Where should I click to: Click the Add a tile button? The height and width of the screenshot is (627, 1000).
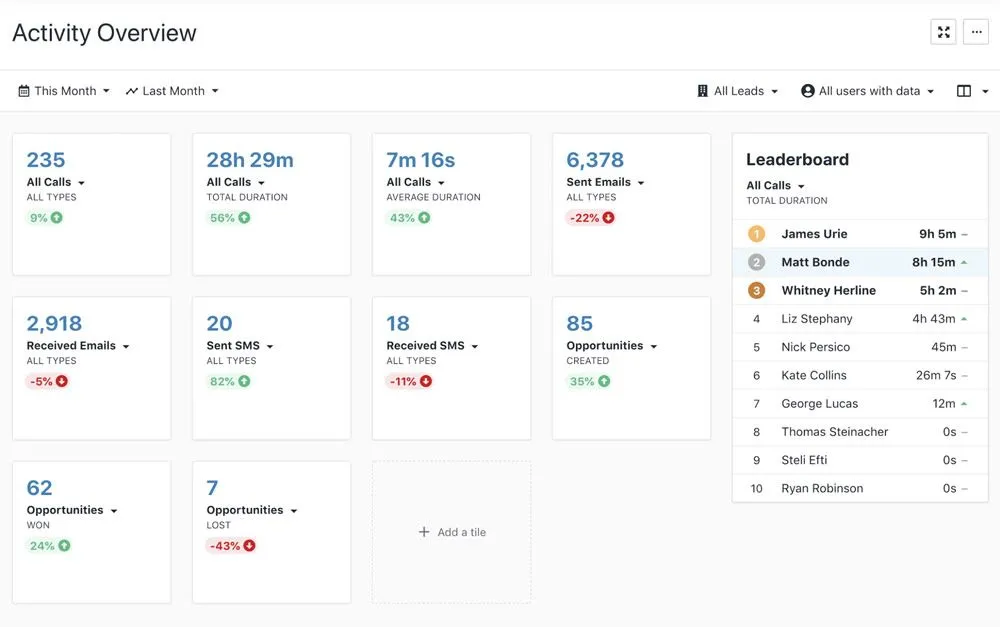451,531
